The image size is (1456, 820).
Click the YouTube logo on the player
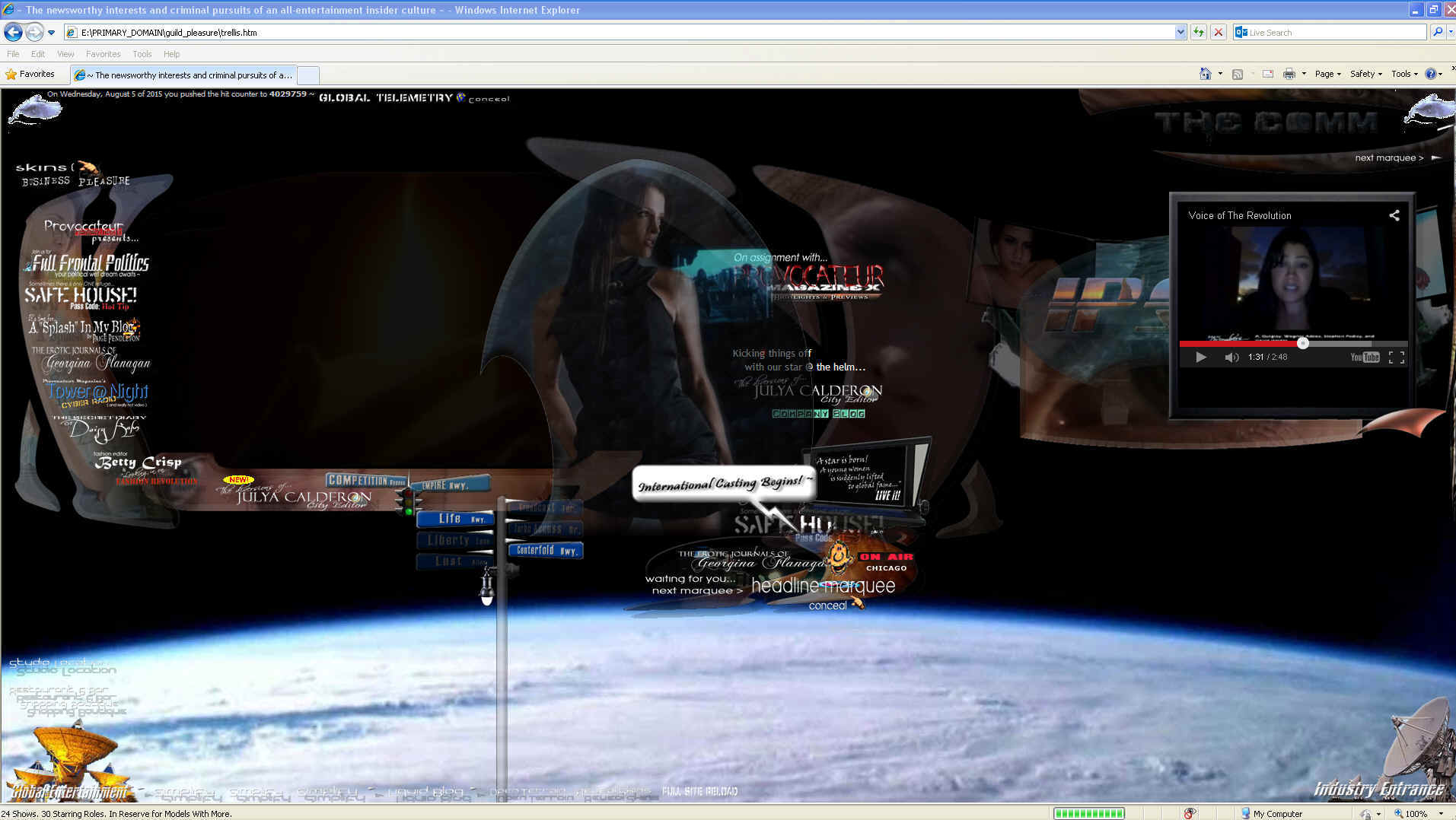point(1365,357)
